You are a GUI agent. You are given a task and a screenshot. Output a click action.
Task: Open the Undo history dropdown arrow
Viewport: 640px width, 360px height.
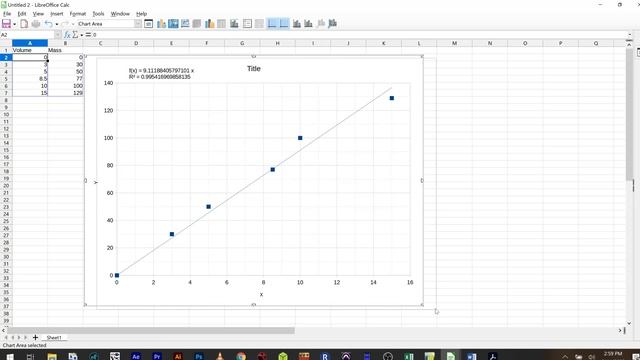pyautogui.click(x=57, y=24)
